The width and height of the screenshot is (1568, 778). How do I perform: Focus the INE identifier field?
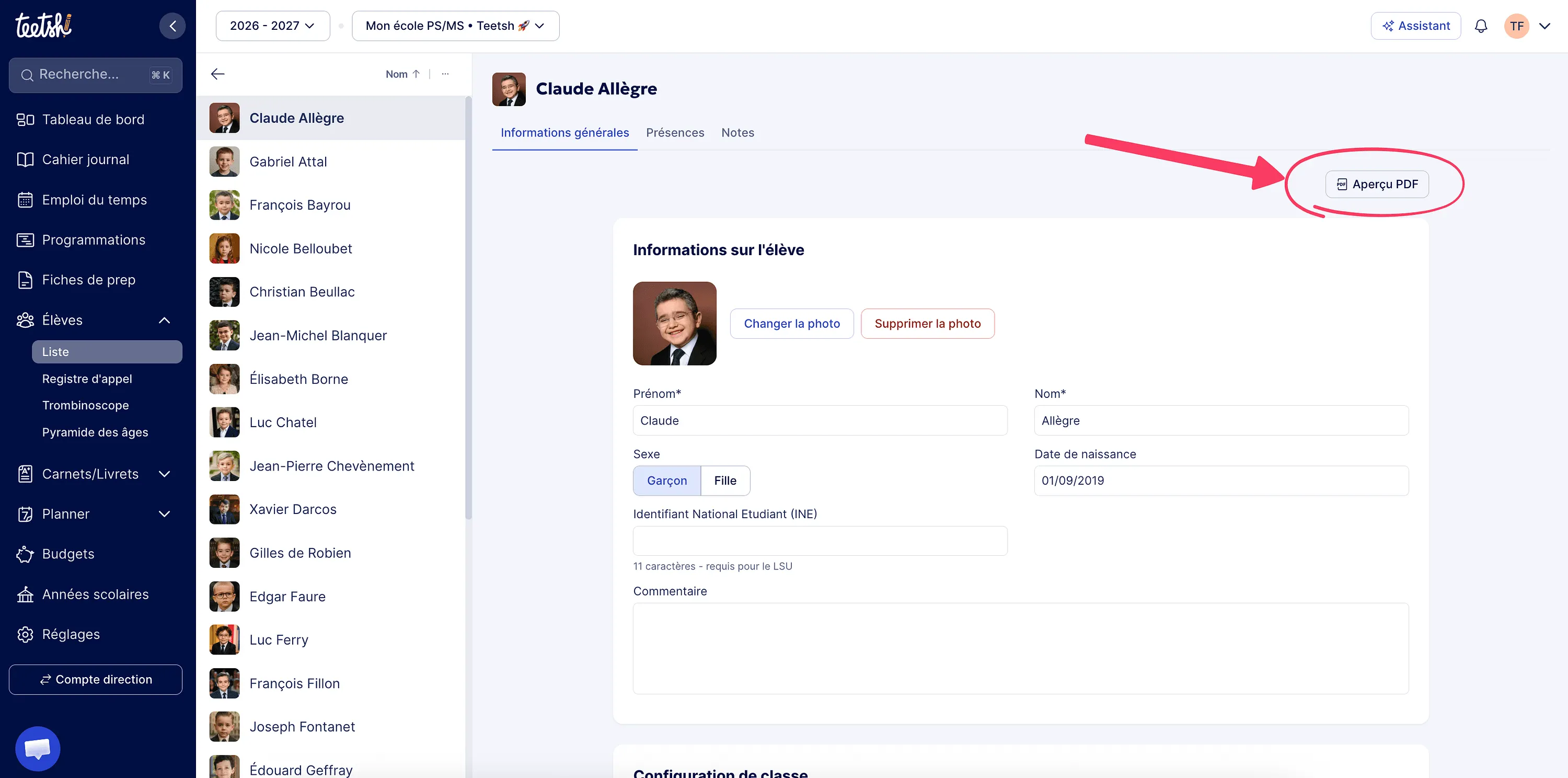click(820, 541)
